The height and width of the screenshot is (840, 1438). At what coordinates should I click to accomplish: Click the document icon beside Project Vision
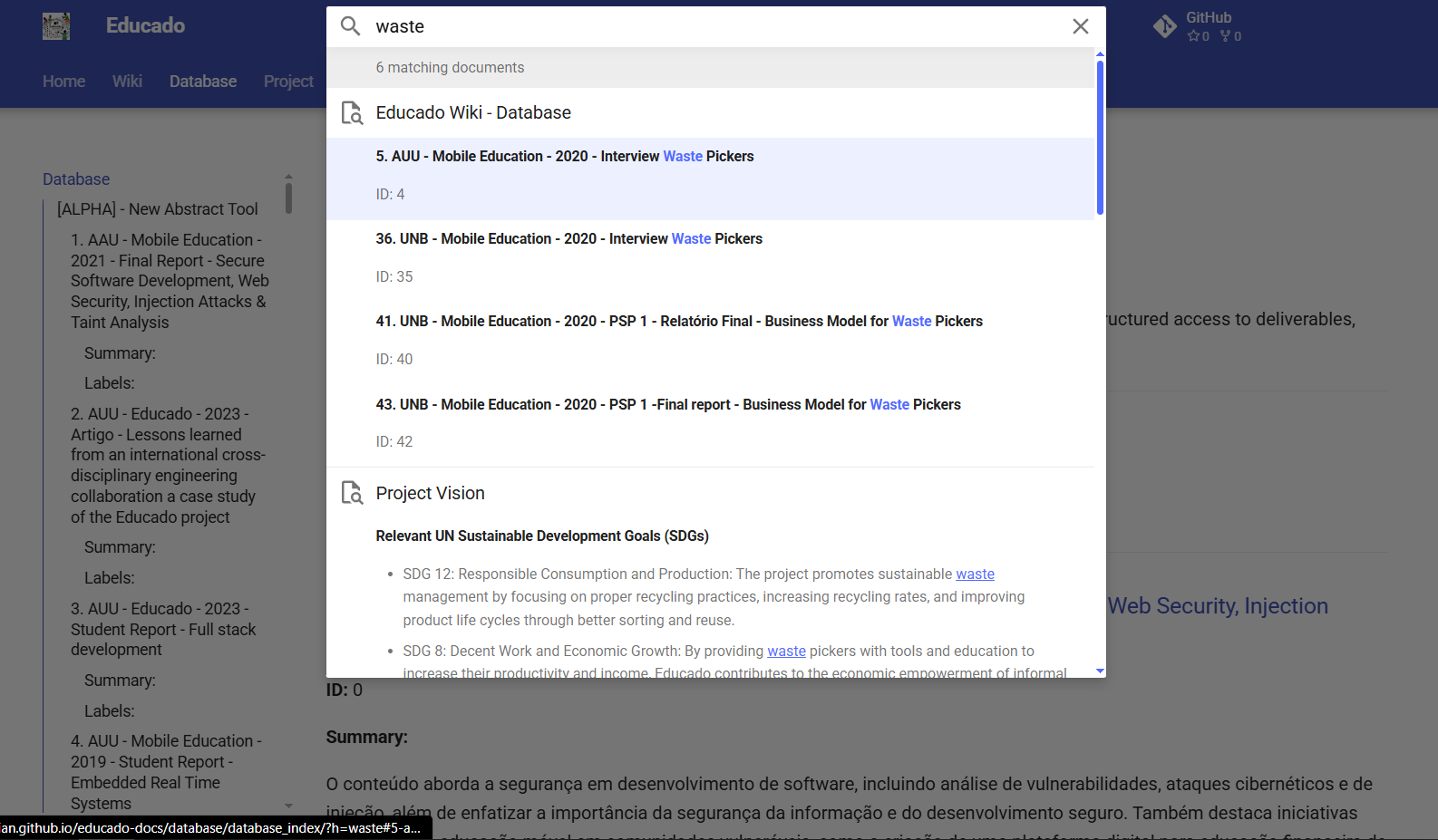[x=352, y=493]
